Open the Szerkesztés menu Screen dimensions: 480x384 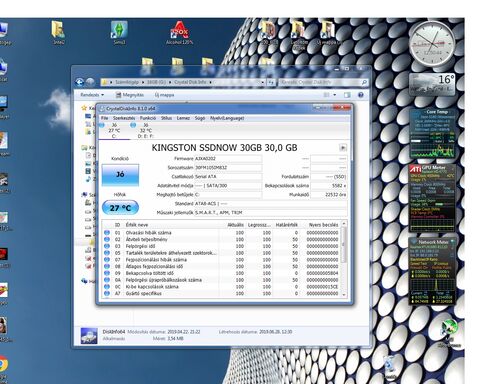pos(124,118)
